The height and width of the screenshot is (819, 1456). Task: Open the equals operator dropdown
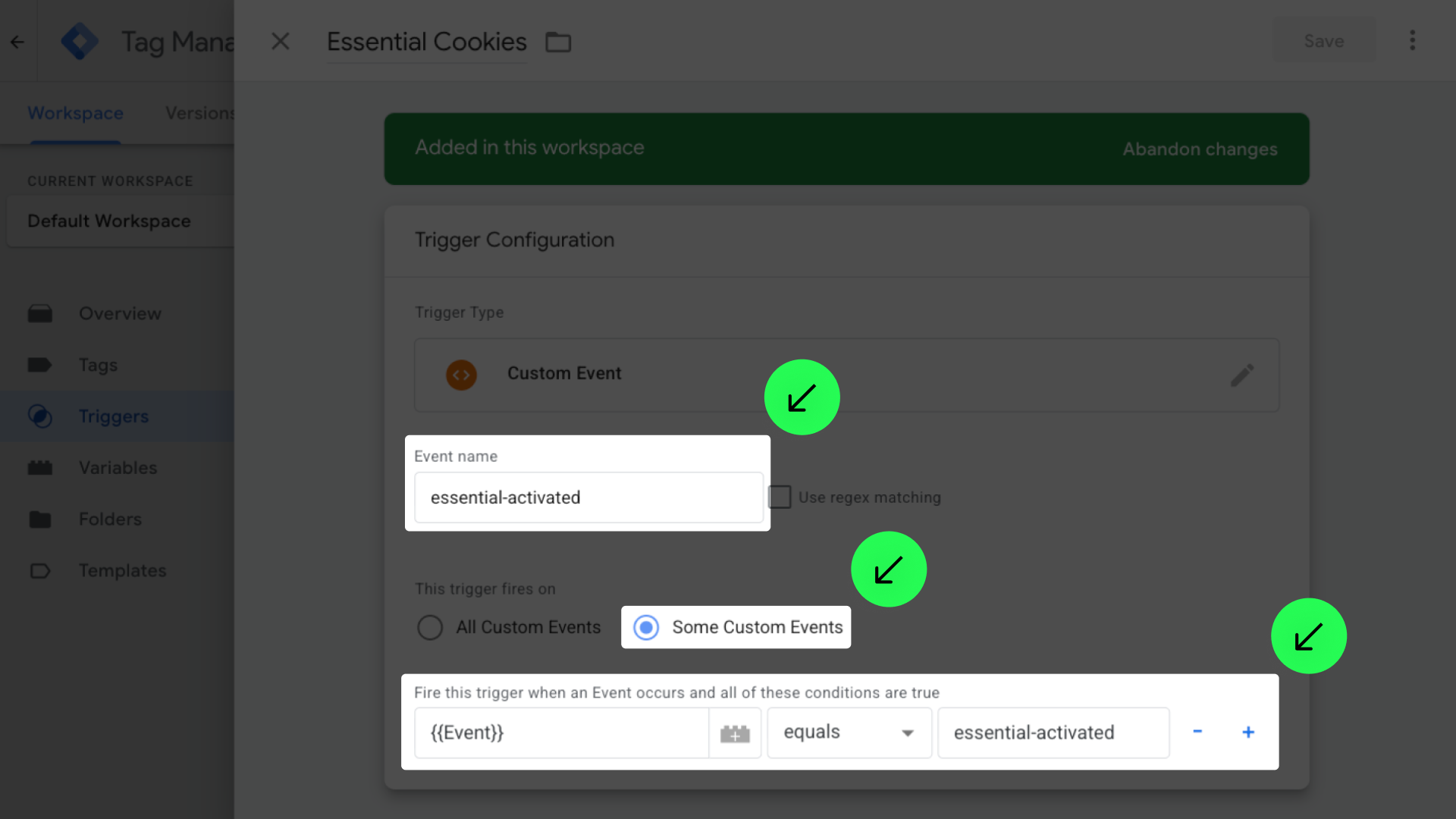[849, 733]
